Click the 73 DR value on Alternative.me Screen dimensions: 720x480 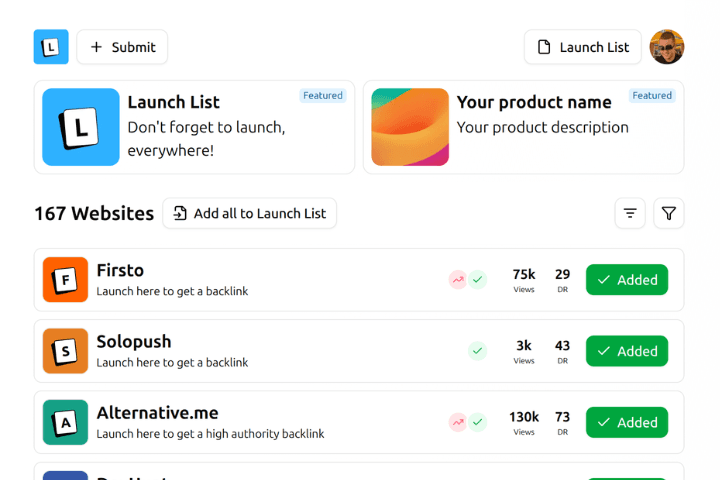562,417
